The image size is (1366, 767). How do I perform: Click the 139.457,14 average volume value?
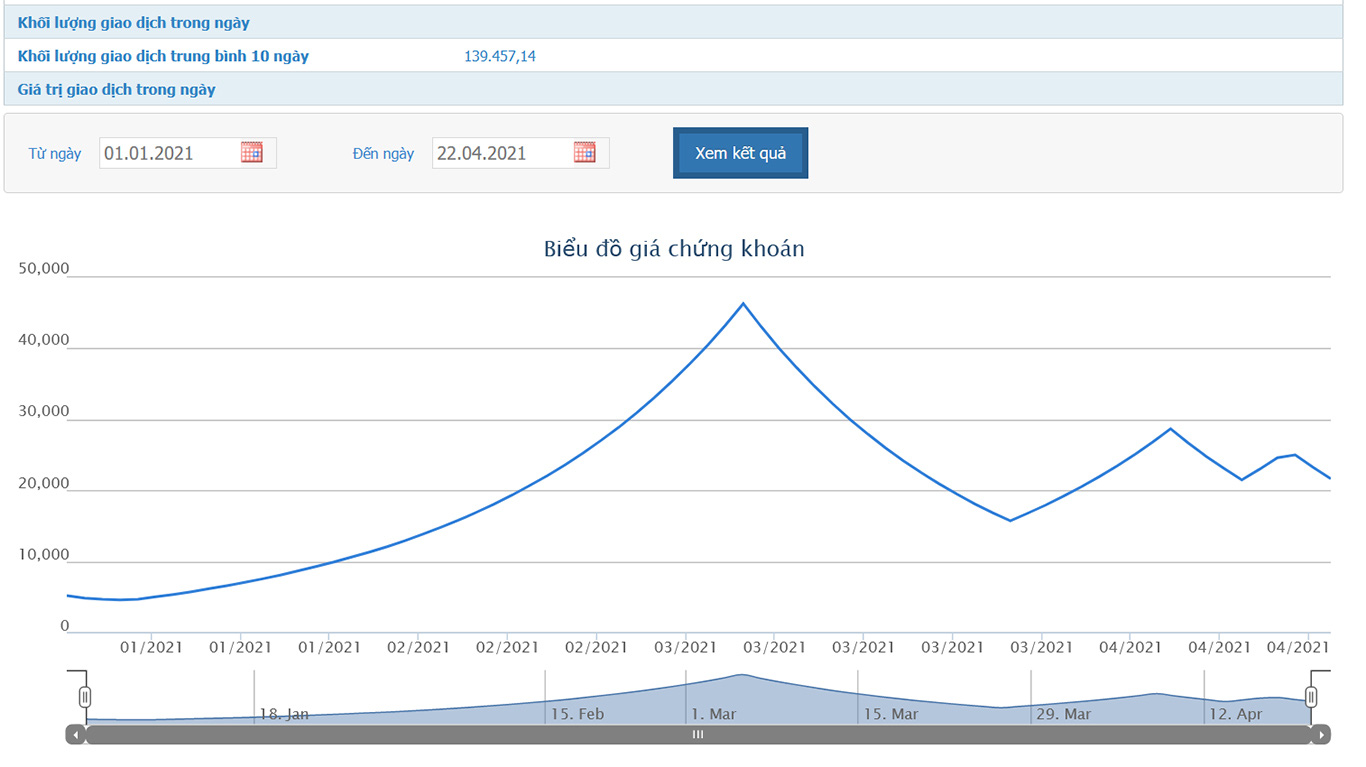500,56
